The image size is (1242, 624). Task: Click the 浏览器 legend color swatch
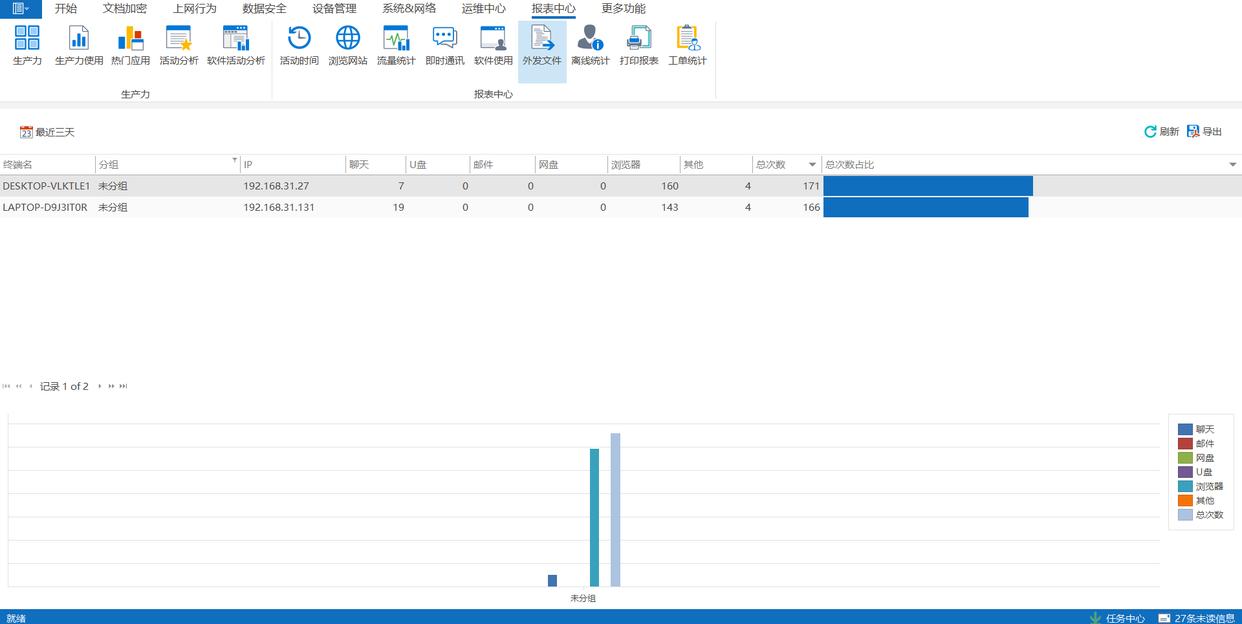[x=1185, y=486]
